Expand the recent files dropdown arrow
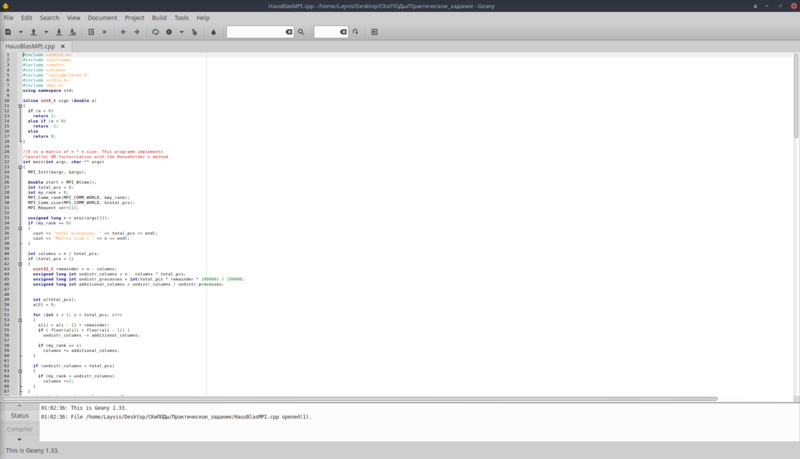The height and width of the screenshot is (459, 800). click(46, 32)
